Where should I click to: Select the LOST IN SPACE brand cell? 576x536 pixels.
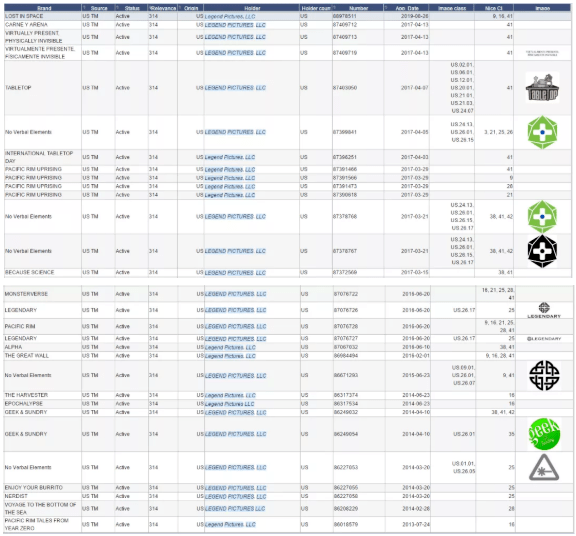pos(43,16)
